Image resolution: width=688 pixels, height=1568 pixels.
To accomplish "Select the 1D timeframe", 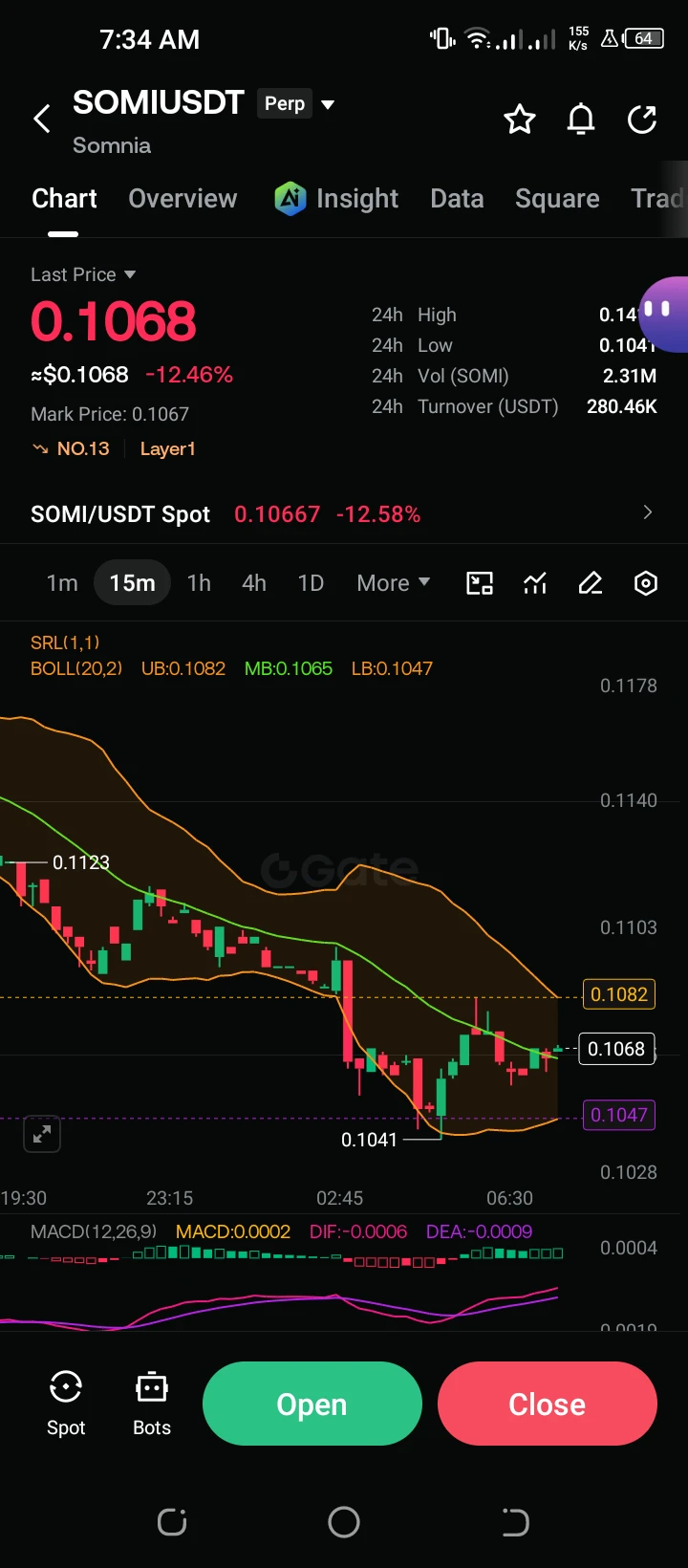I will click(x=311, y=583).
